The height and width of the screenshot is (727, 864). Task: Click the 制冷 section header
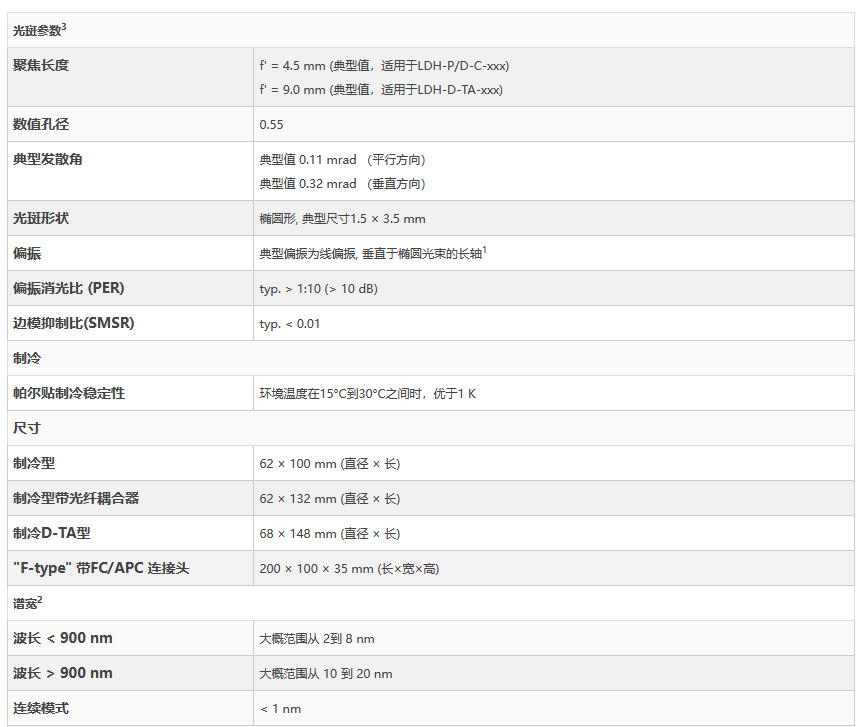click(x=27, y=358)
